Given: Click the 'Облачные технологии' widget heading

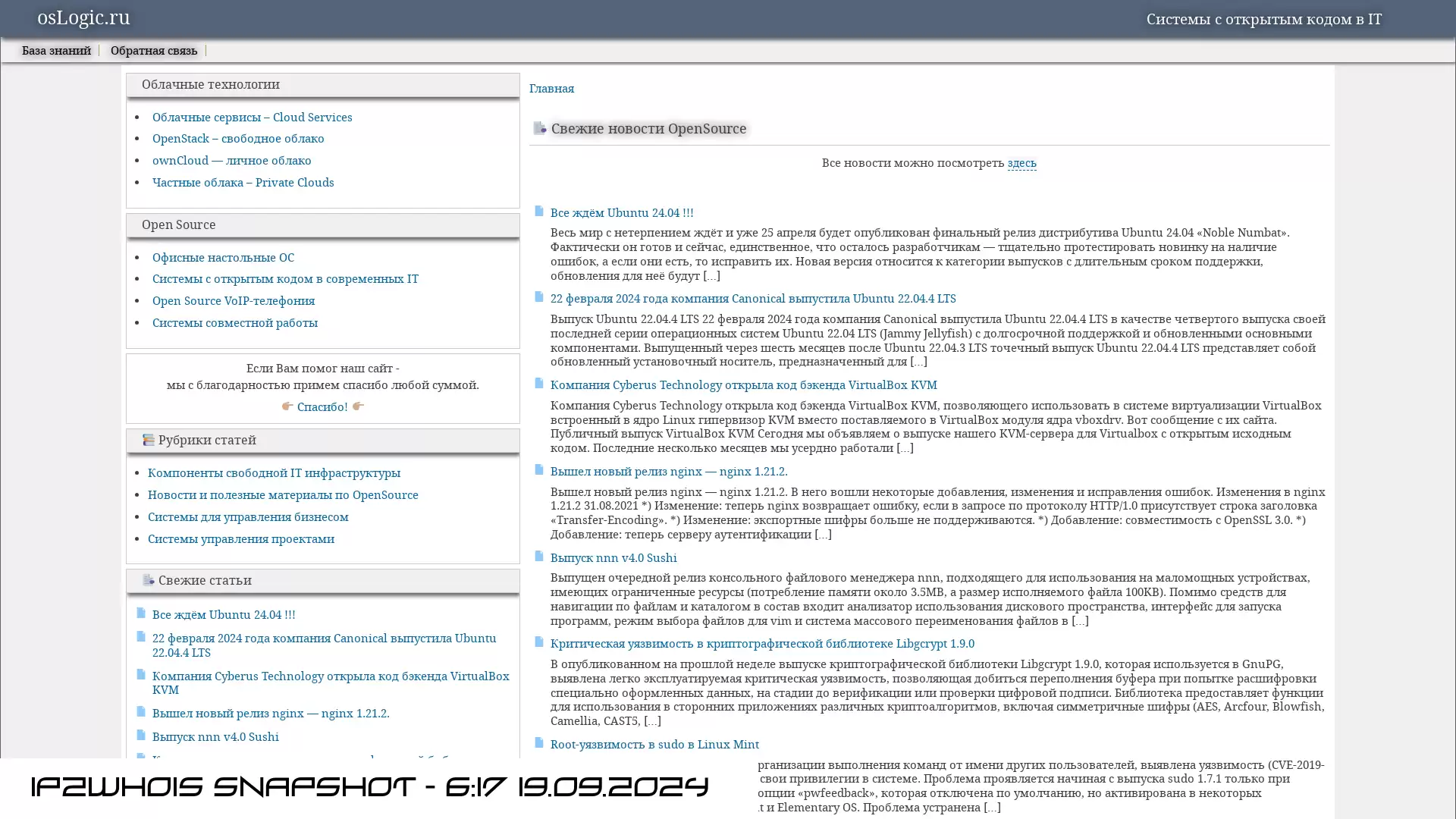Looking at the screenshot, I should coord(211,85).
